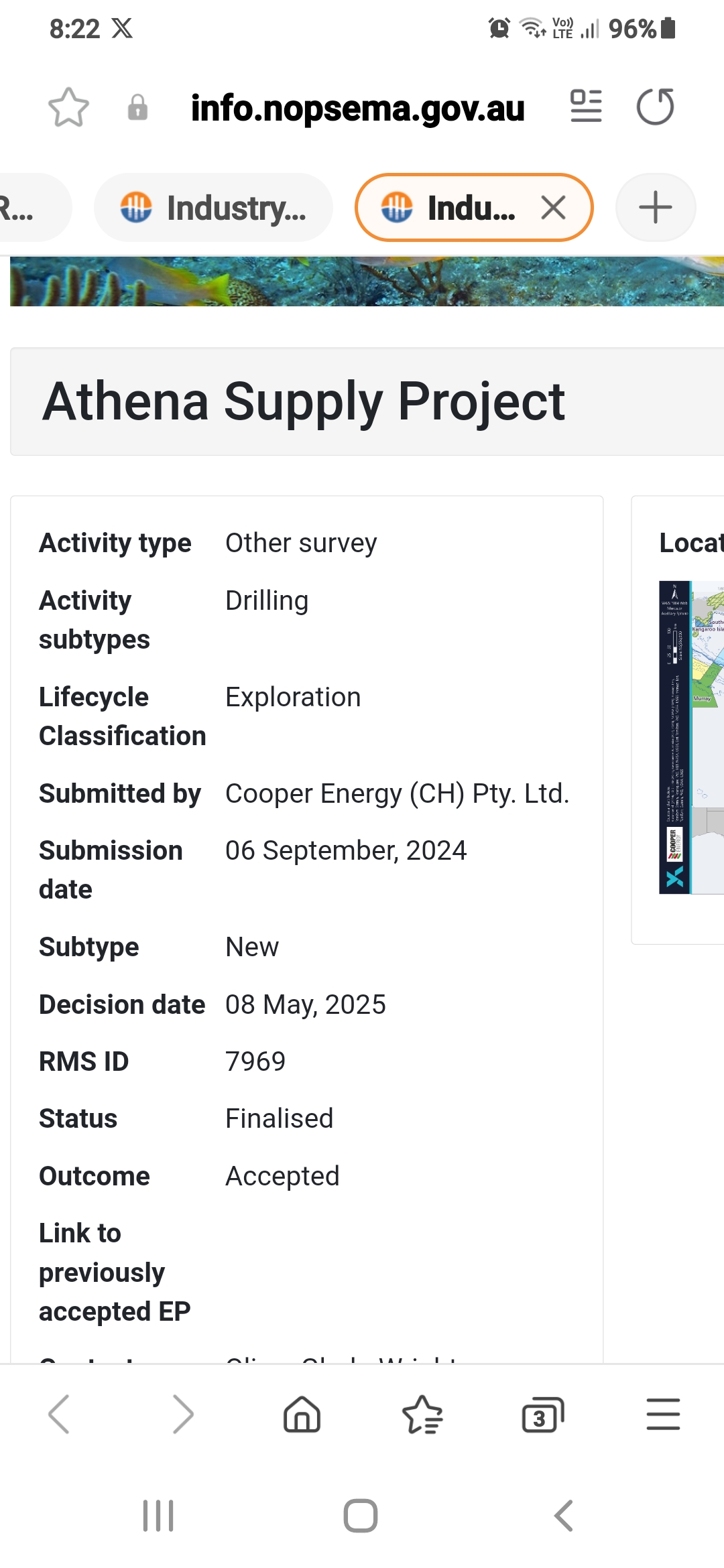Screen dimensions: 724x1568
Task: Tap the Link to previously accepted EP label
Action: [115, 1272]
